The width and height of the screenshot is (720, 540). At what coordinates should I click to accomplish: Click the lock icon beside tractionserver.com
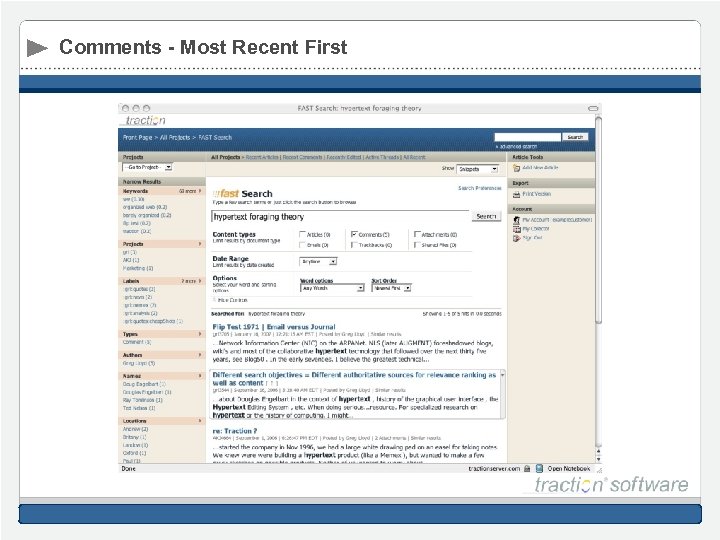(527, 468)
